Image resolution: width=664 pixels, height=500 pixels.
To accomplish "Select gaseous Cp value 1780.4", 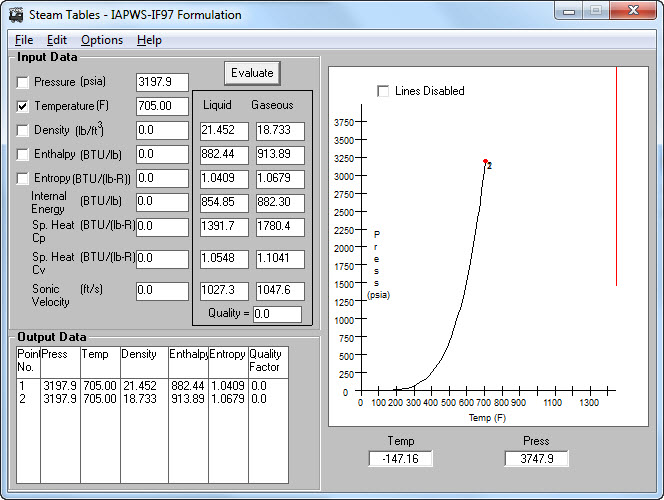I will pos(280,227).
